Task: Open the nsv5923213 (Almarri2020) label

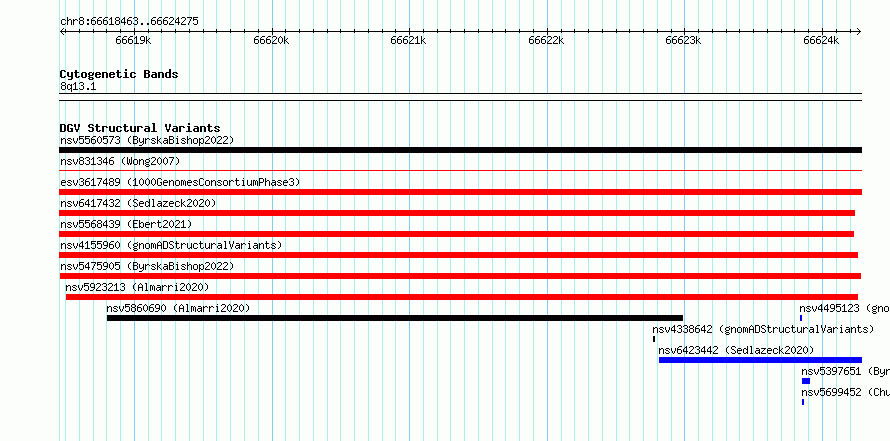Action: (137, 287)
